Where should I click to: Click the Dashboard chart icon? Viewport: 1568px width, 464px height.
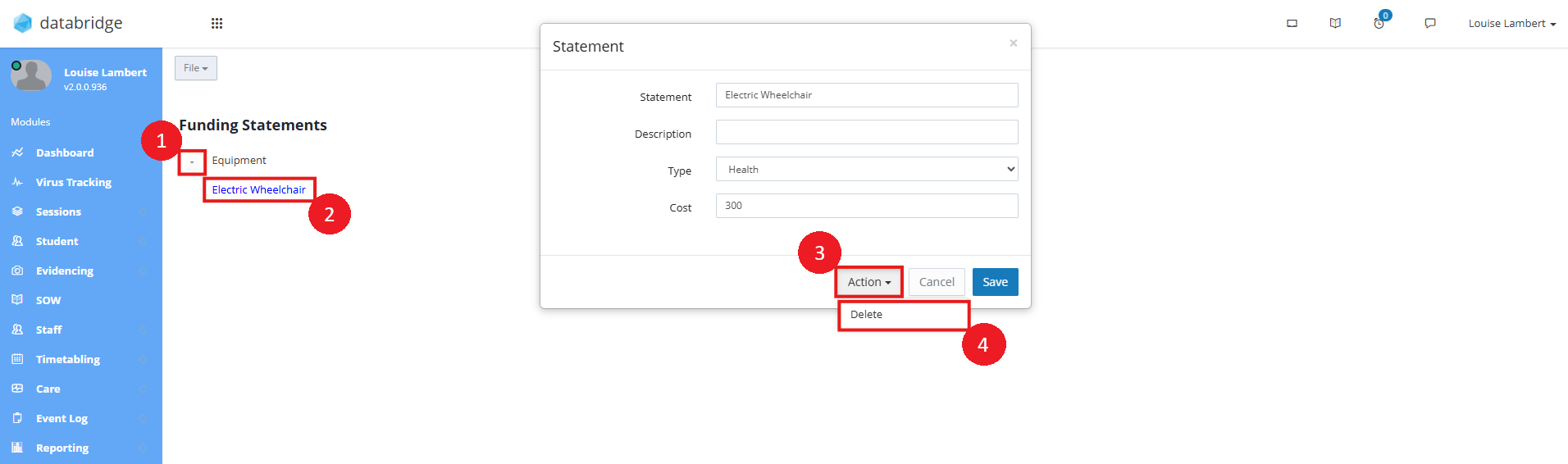click(x=17, y=152)
